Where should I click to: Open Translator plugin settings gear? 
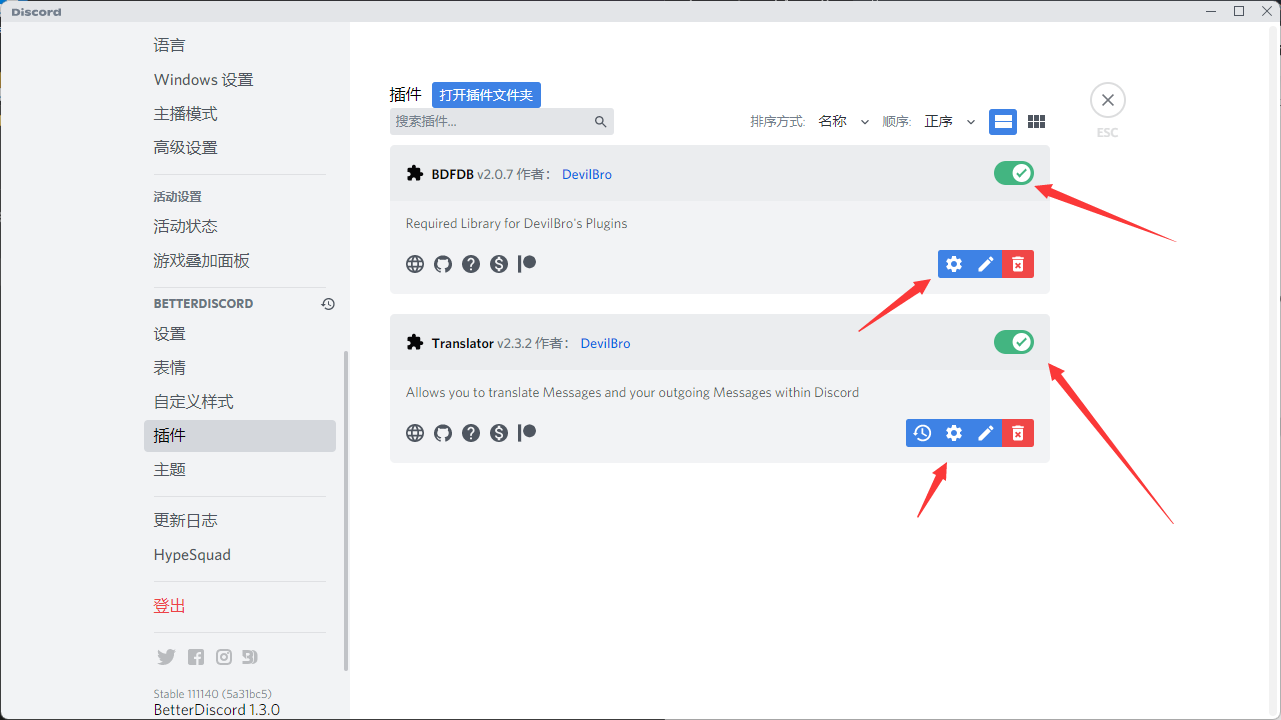point(954,433)
